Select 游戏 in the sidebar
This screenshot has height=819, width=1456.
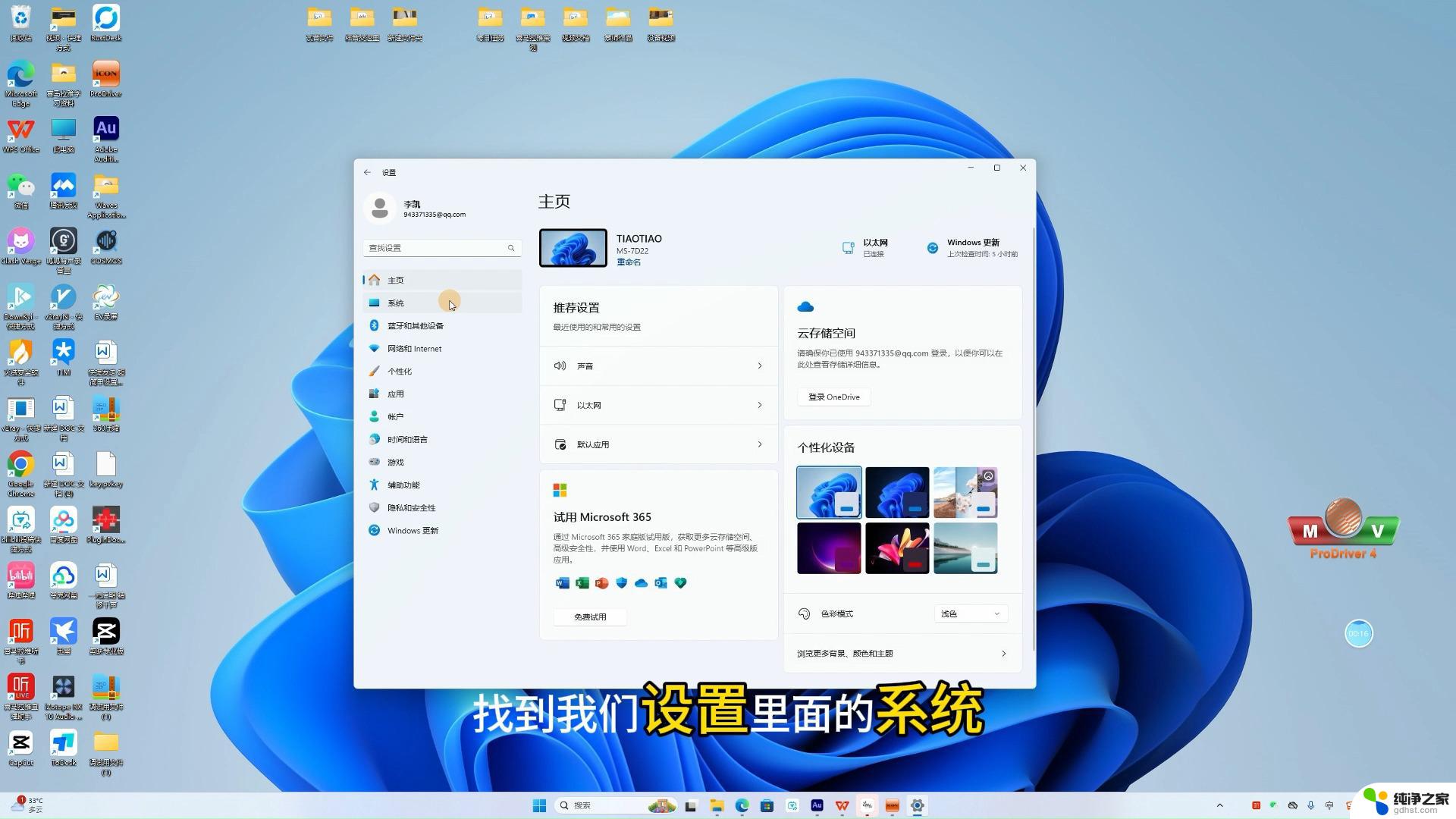click(x=442, y=462)
